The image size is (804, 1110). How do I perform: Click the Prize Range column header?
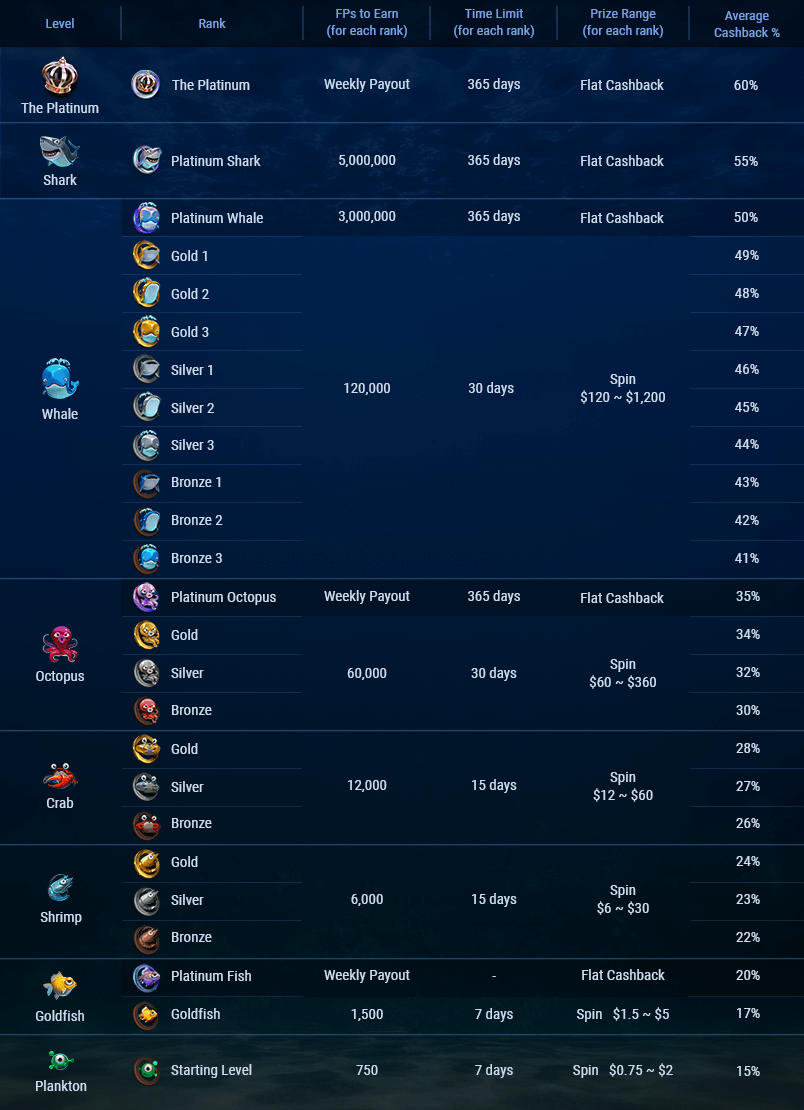[x=622, y=23]
